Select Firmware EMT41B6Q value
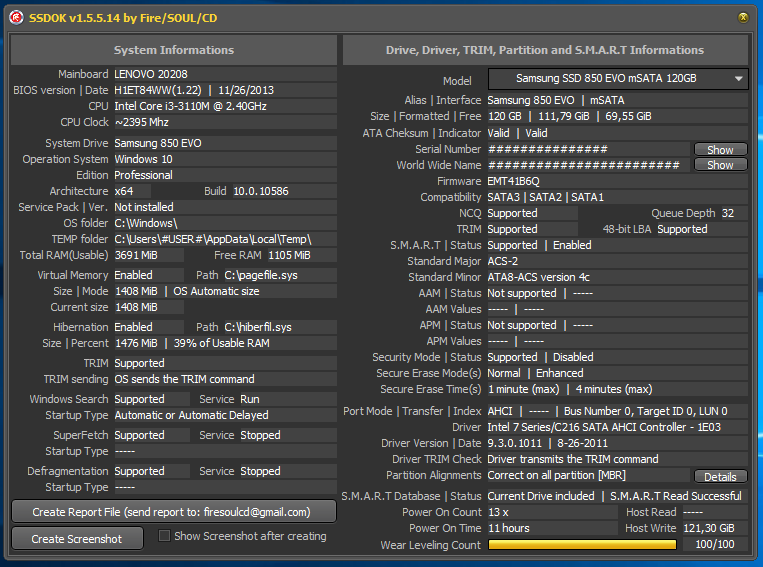 [x=513, y=181]
